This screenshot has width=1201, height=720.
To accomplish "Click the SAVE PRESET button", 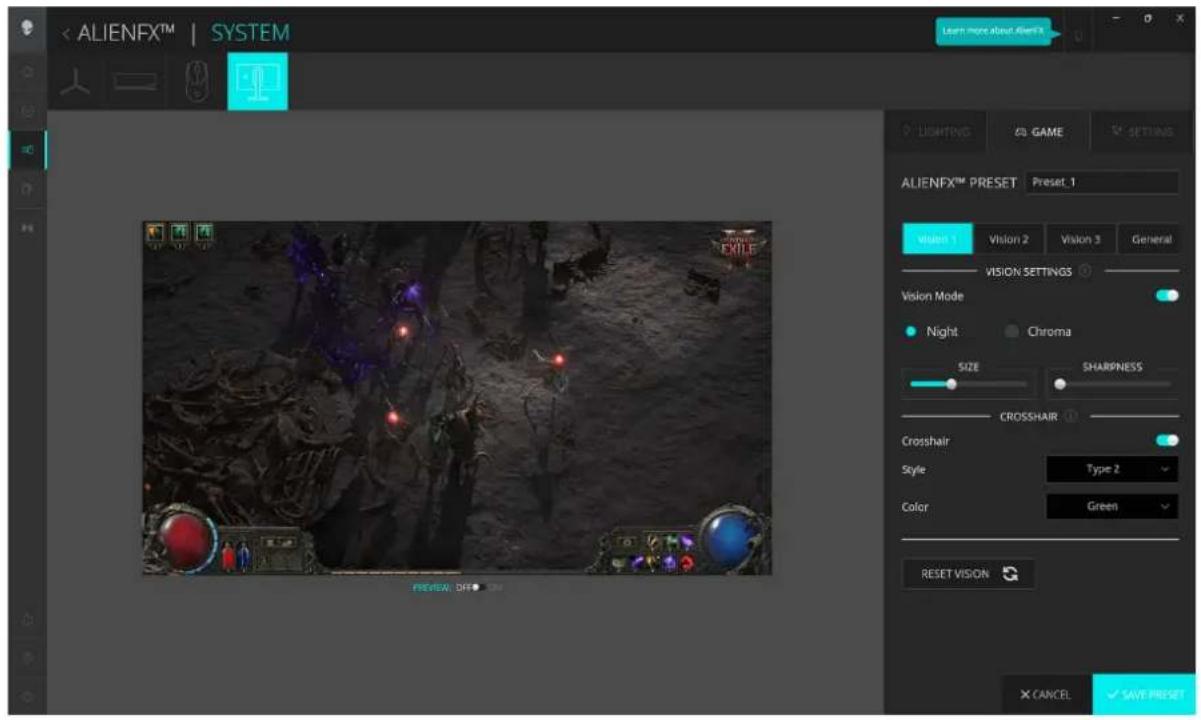I will 1143,694.
